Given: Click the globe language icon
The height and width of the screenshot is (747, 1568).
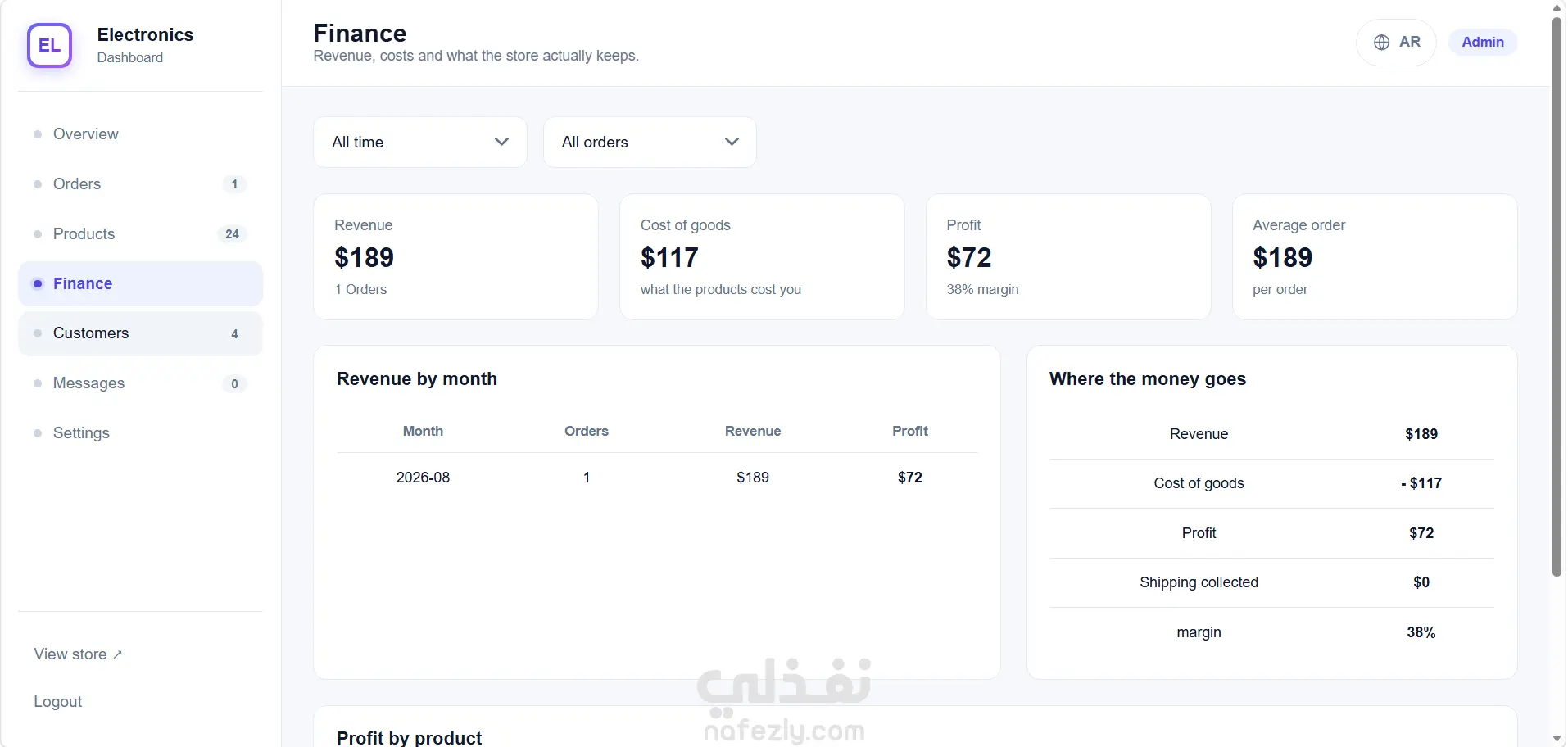Looking at the screenshot, I should [x=1381, y=43].
